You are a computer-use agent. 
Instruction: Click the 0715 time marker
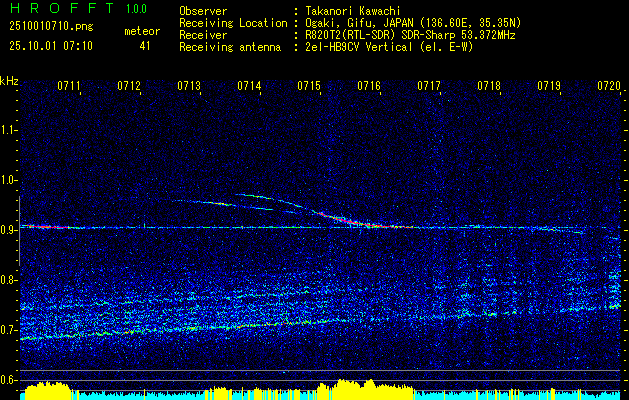tap(309, 86)
